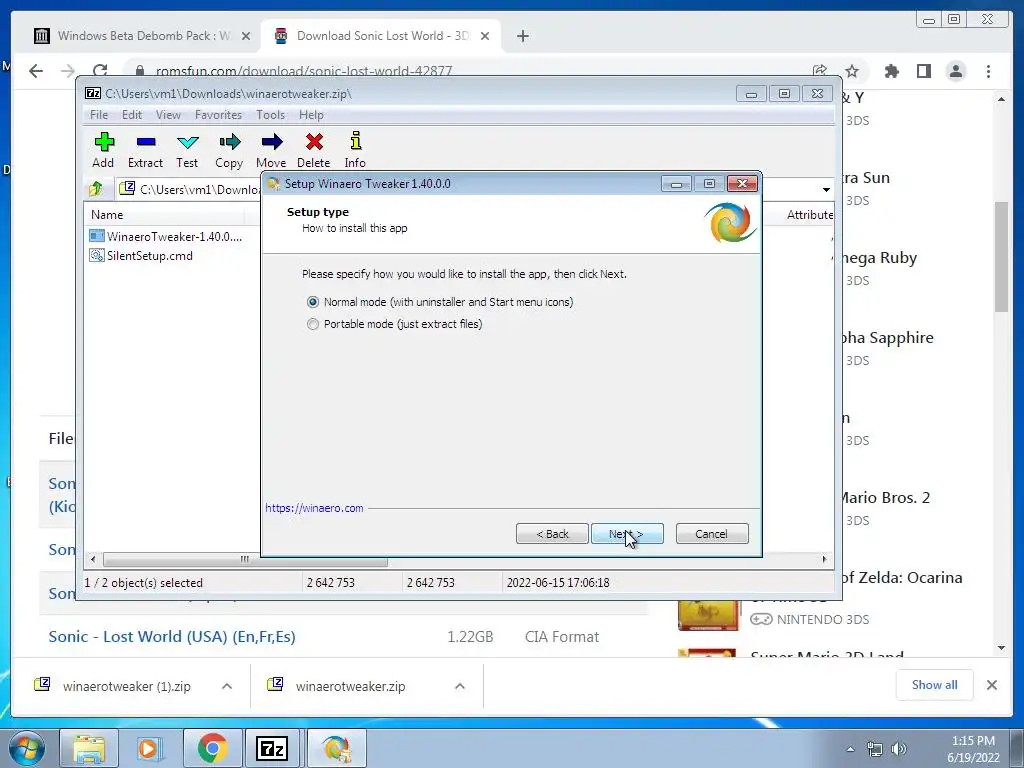Open Chrome side panel icon

(x=923, y=71)
